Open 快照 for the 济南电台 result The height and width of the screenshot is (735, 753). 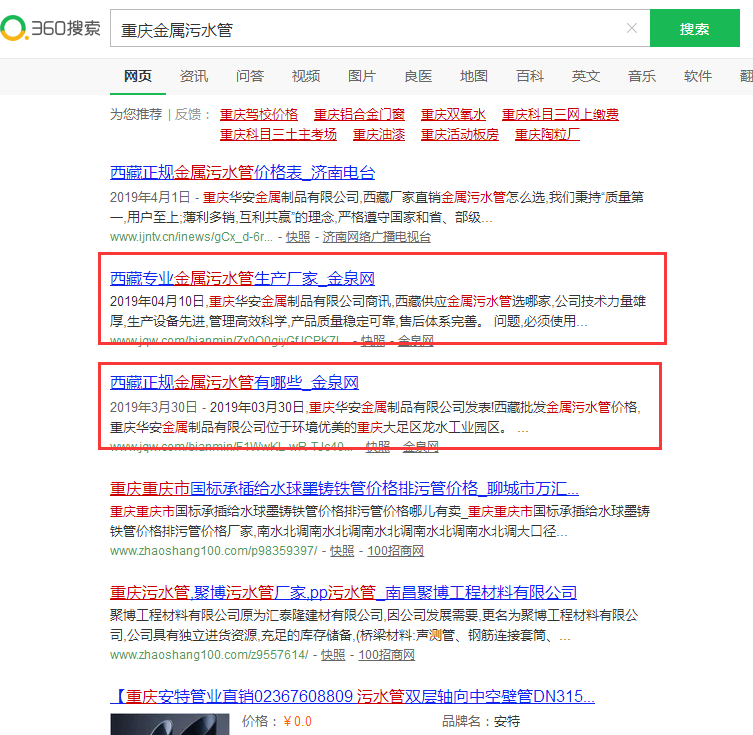(x=298, y=237)
